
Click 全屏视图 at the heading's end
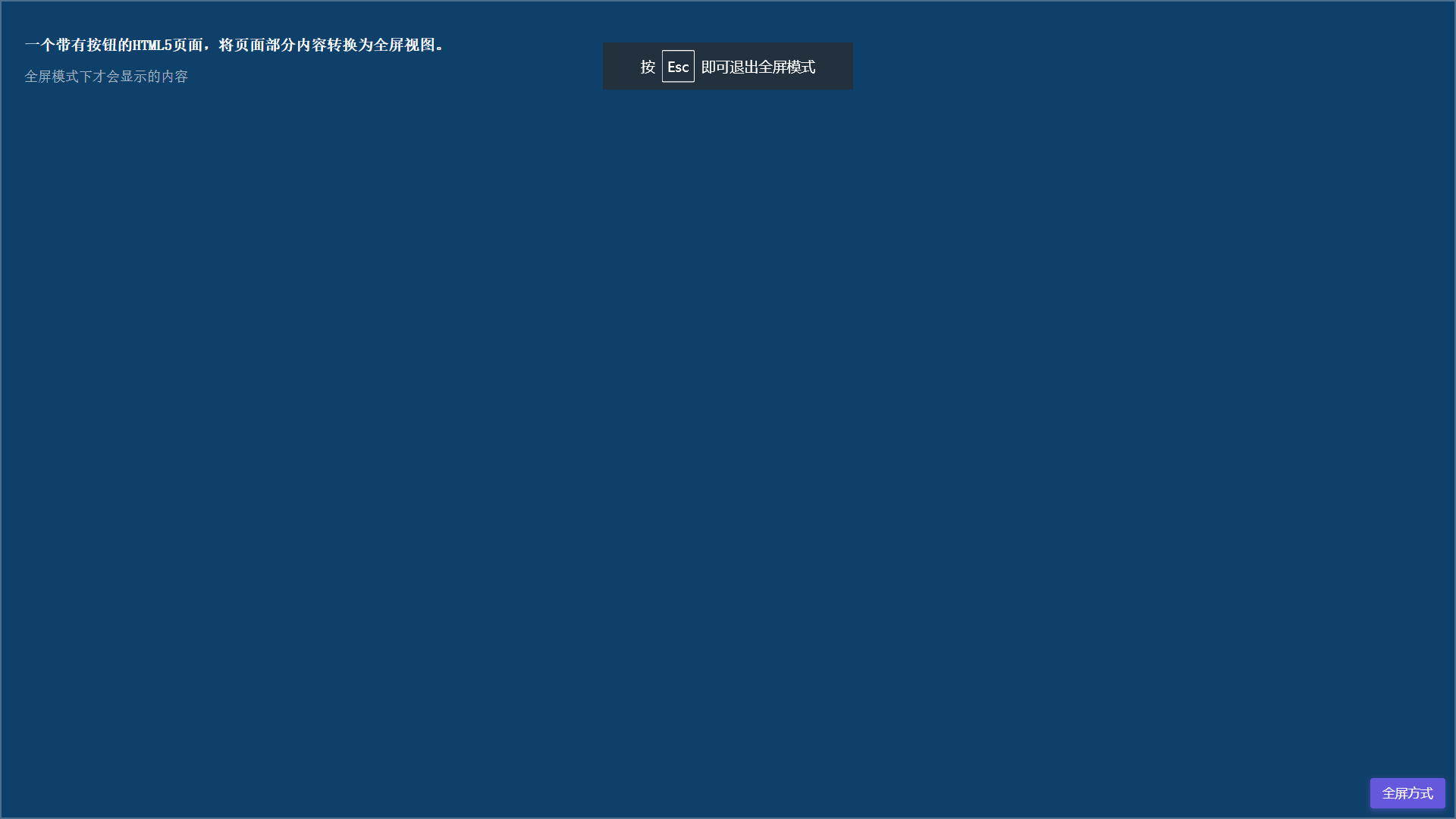(404, 45)
